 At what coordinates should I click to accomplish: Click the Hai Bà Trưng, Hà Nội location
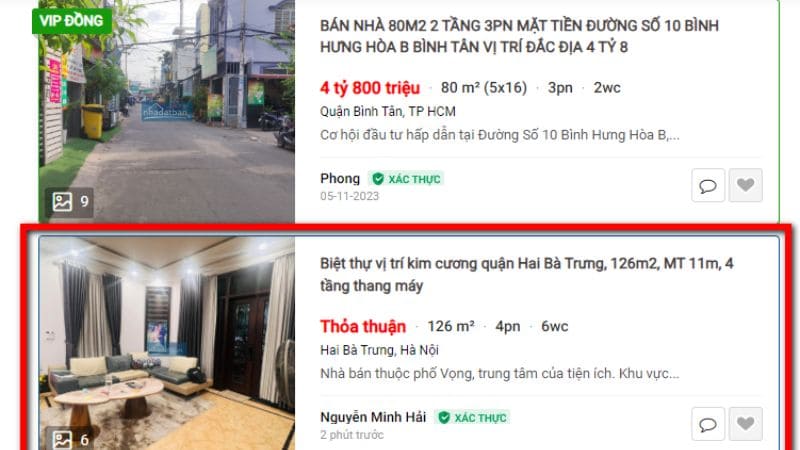point(379,351)
